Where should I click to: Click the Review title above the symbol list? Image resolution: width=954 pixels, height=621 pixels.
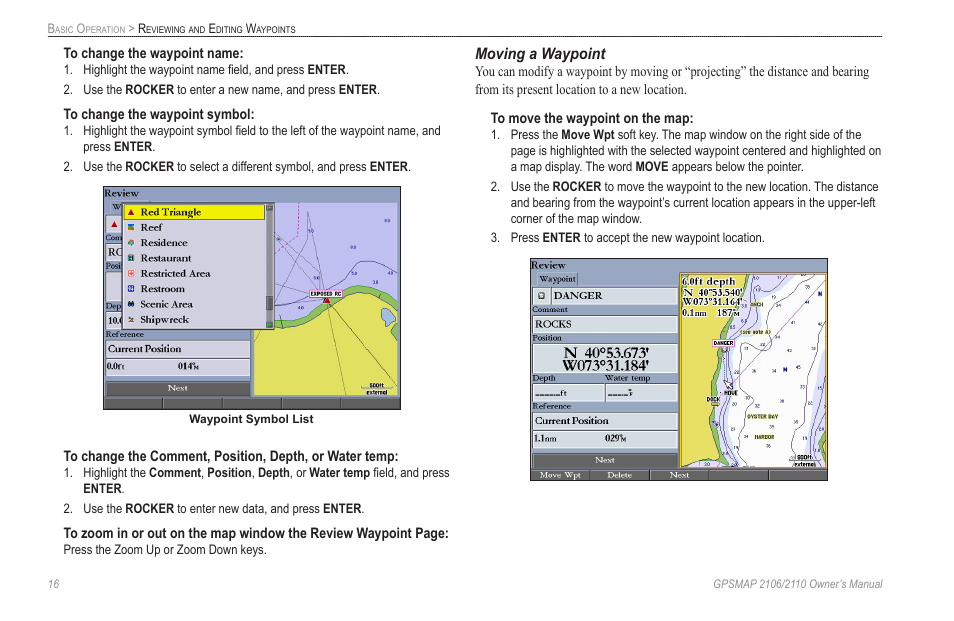(x=122, y=193)
